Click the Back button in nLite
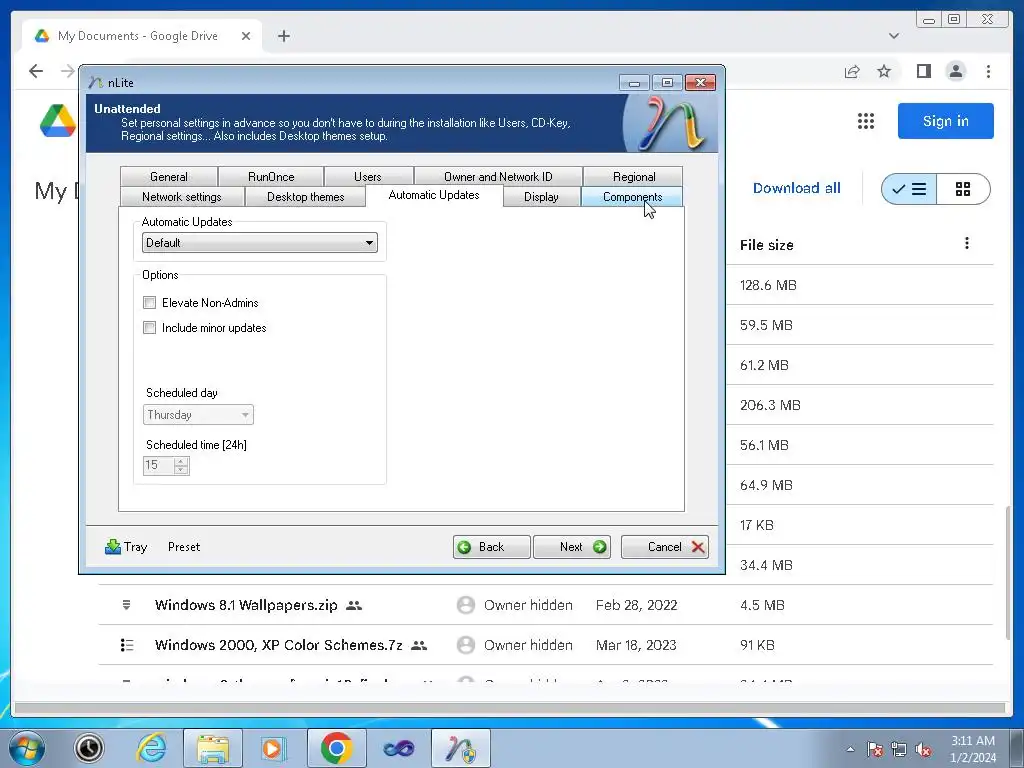 [x=491, y=547]
